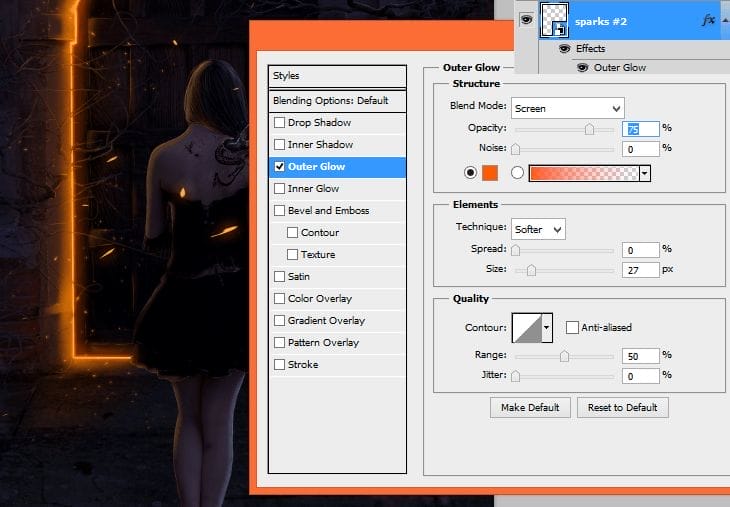Enable the Stroke checkbox

coord(279,365)
